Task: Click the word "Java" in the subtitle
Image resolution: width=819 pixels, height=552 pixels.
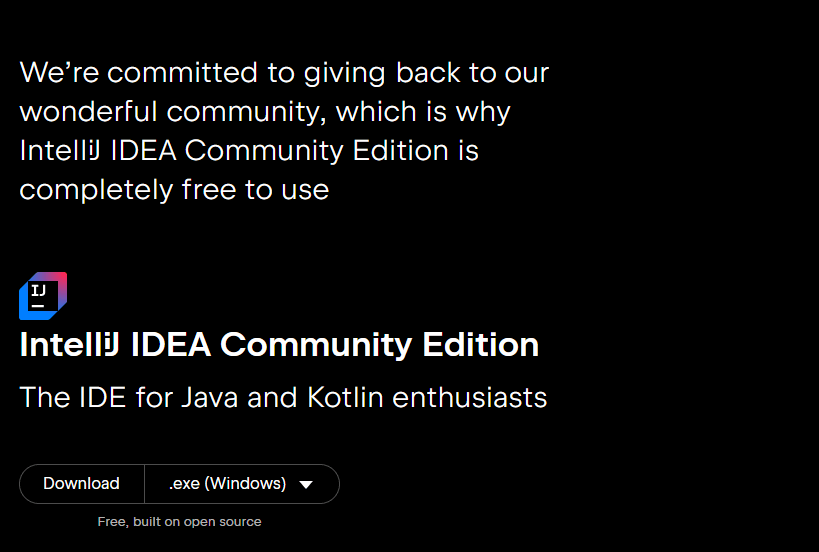Action: point(209,398)
